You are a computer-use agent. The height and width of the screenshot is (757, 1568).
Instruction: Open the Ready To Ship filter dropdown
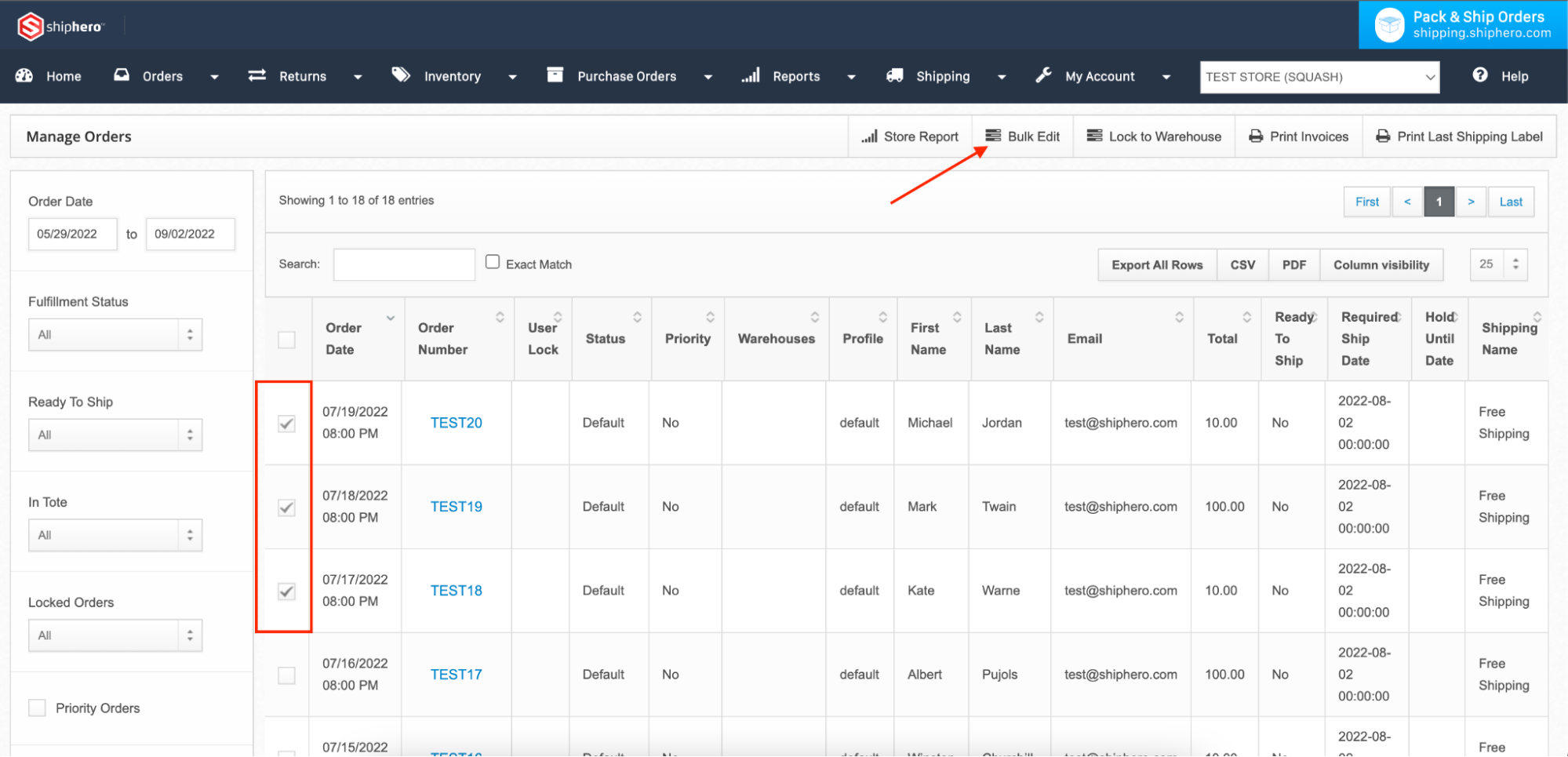click(x=115, y=435)
